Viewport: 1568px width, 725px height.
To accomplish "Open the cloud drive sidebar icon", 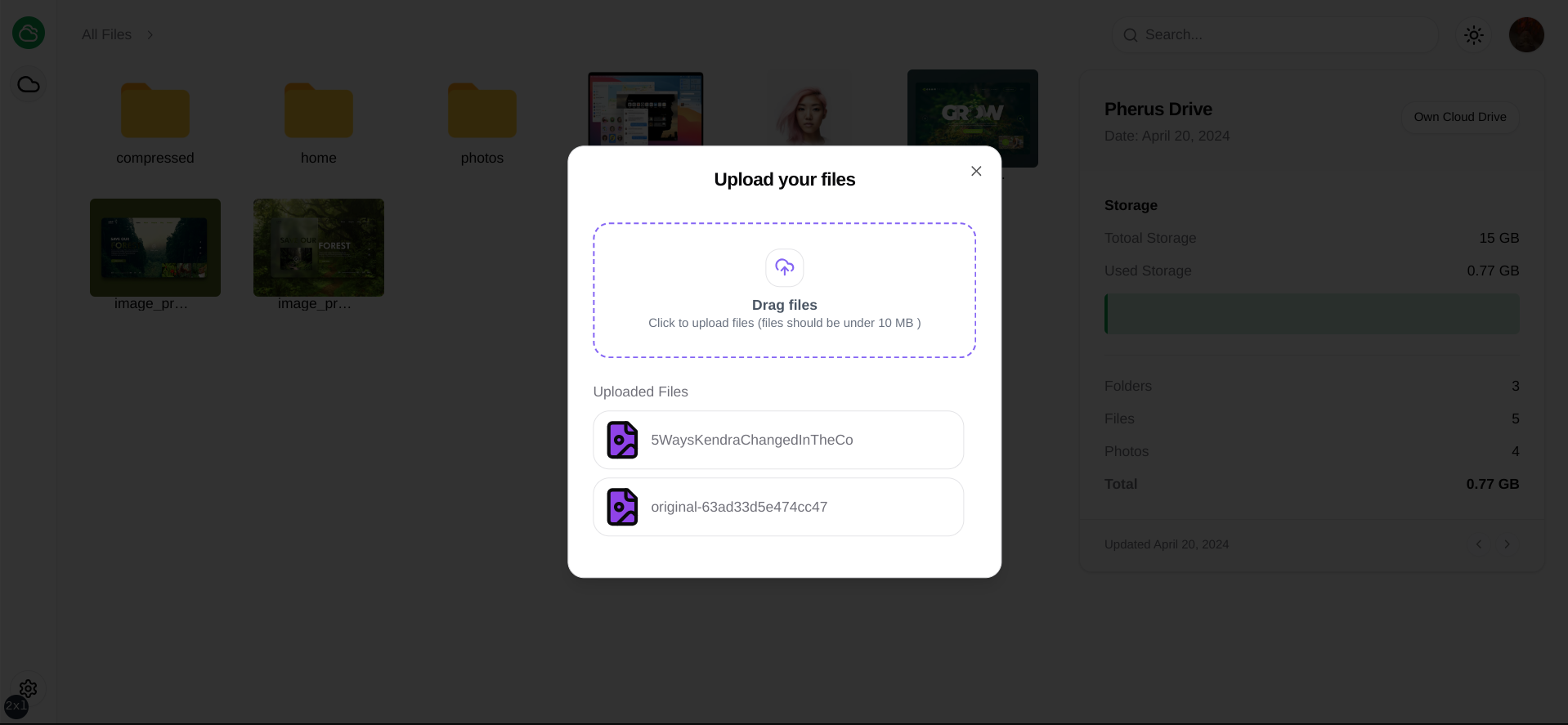I will 29,84.
